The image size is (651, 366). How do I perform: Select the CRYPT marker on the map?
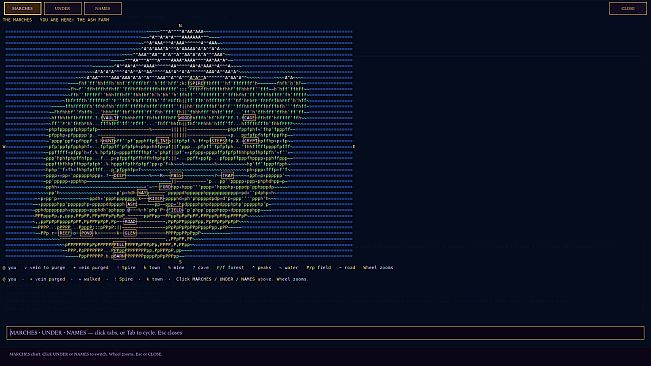[x=250, y=141]
